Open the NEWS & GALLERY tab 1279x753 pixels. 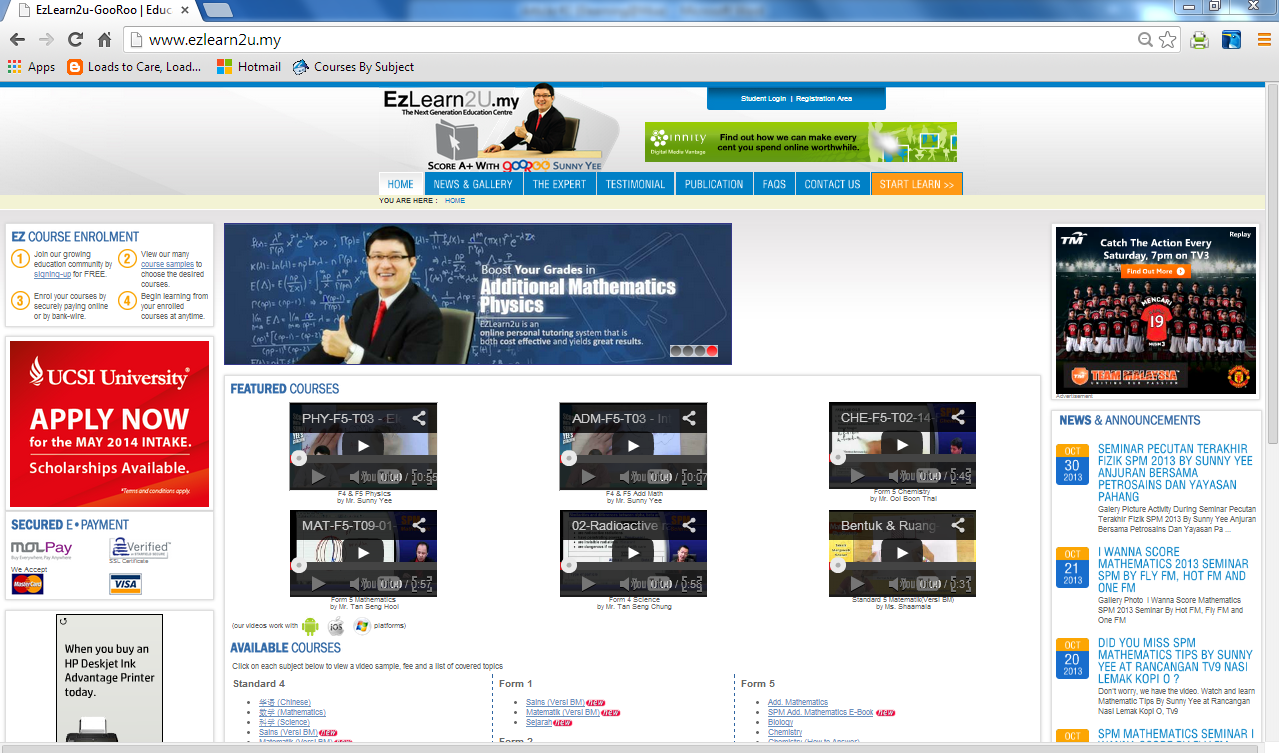(x=472, y=184)
